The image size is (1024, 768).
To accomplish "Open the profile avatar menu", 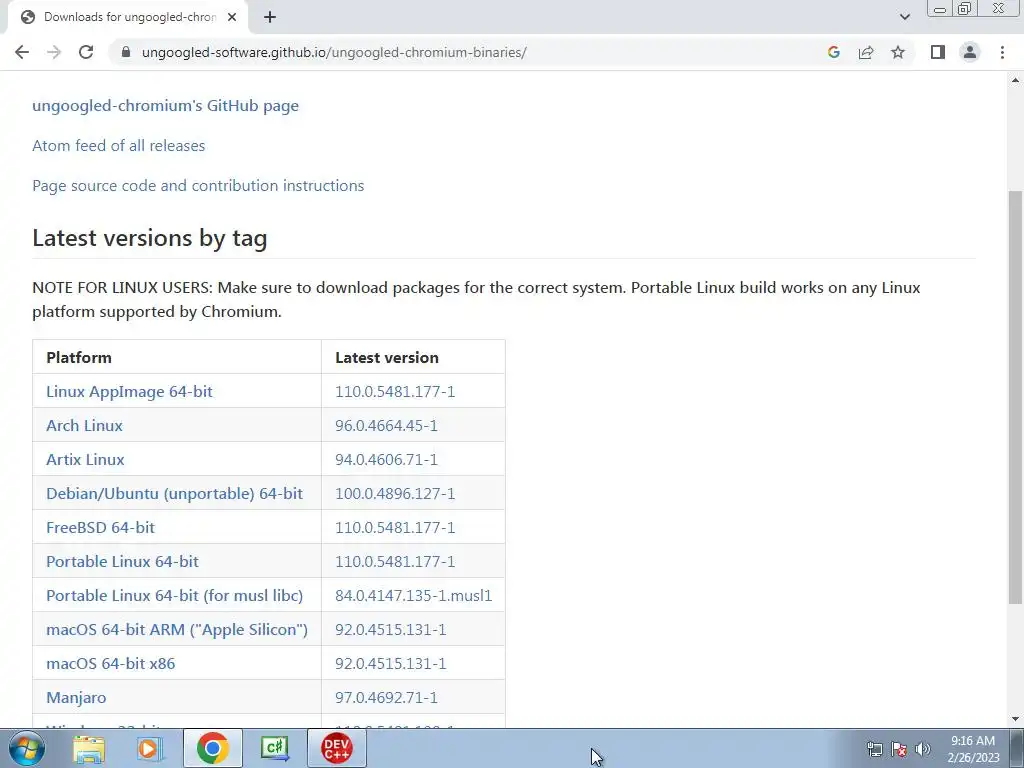I will [x=970, y=52].
